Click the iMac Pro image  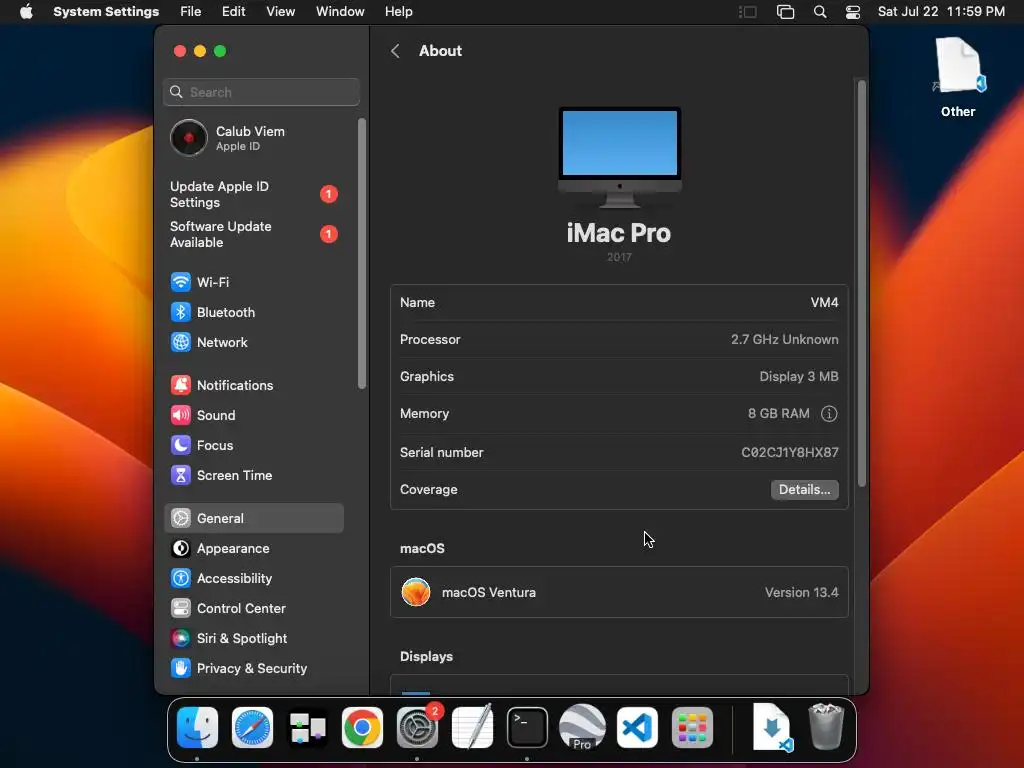(x=619, y=157)
